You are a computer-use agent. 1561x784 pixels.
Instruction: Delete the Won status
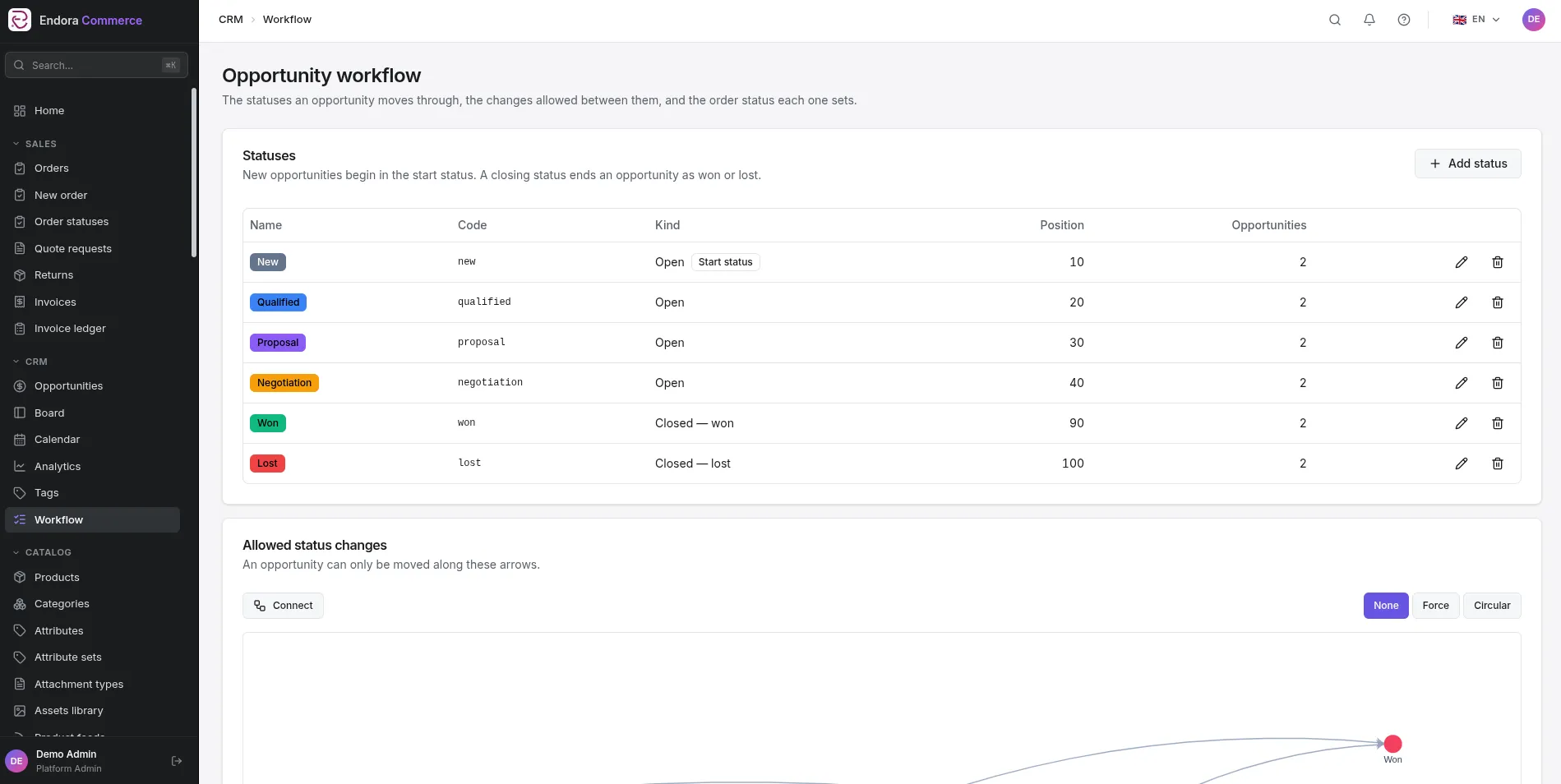click(1498, 423)
